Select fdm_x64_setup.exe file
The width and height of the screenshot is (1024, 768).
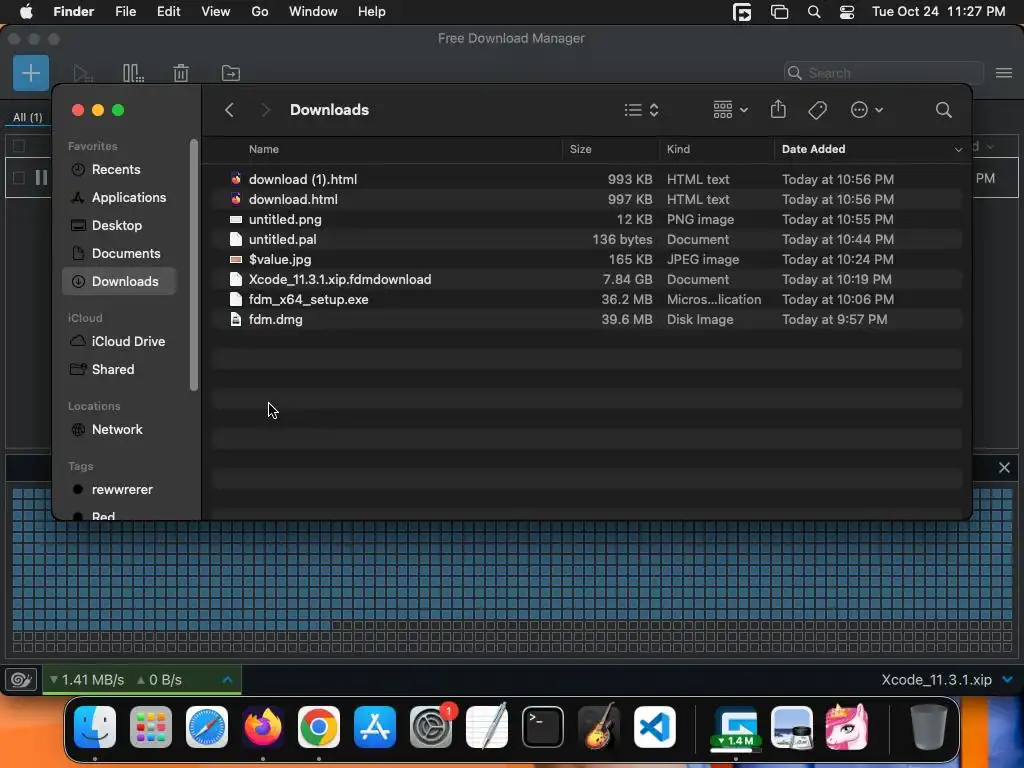pyautogui.click(x=586, y=300)
